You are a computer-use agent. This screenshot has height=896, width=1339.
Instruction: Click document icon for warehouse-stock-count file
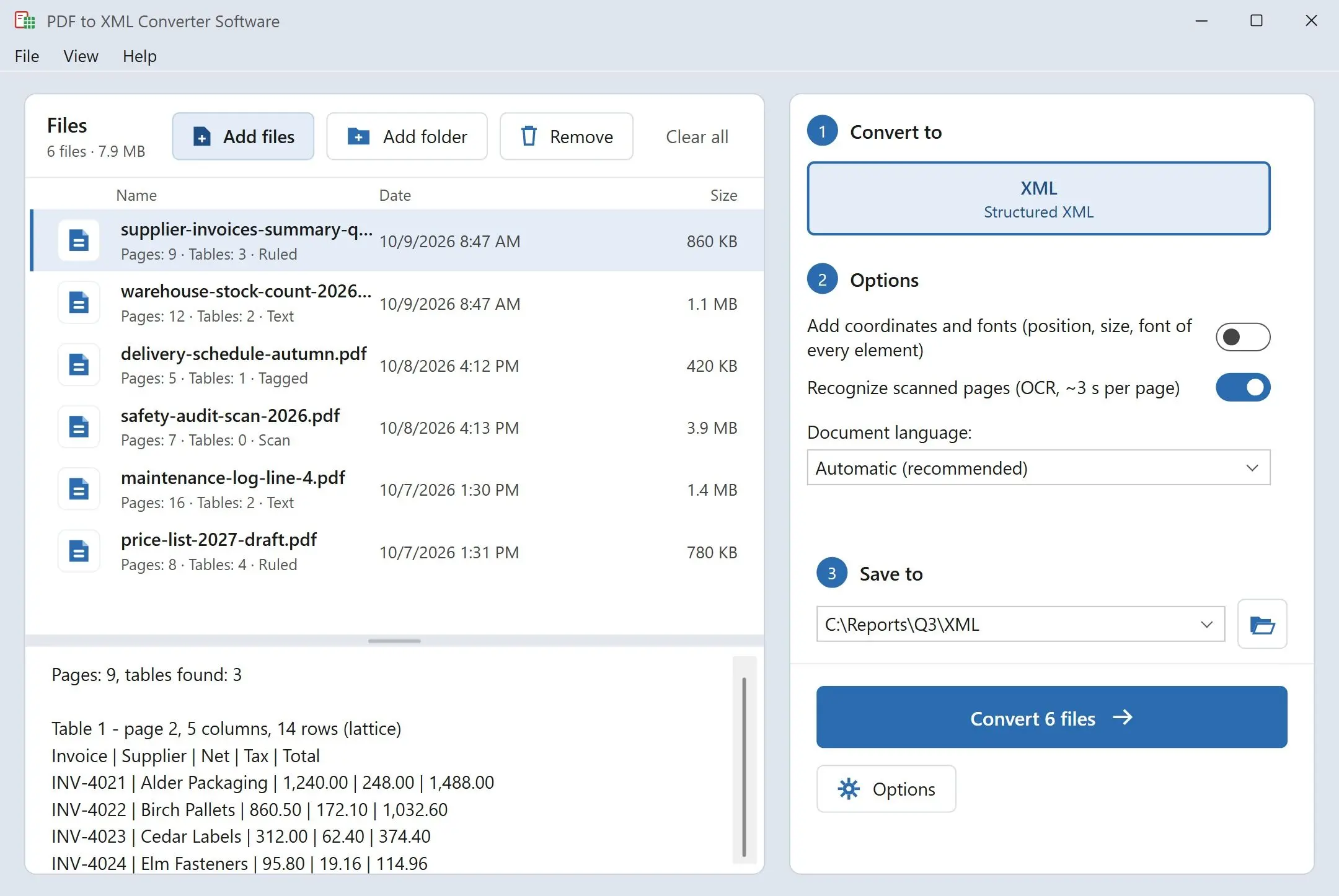tap(79, 302)
